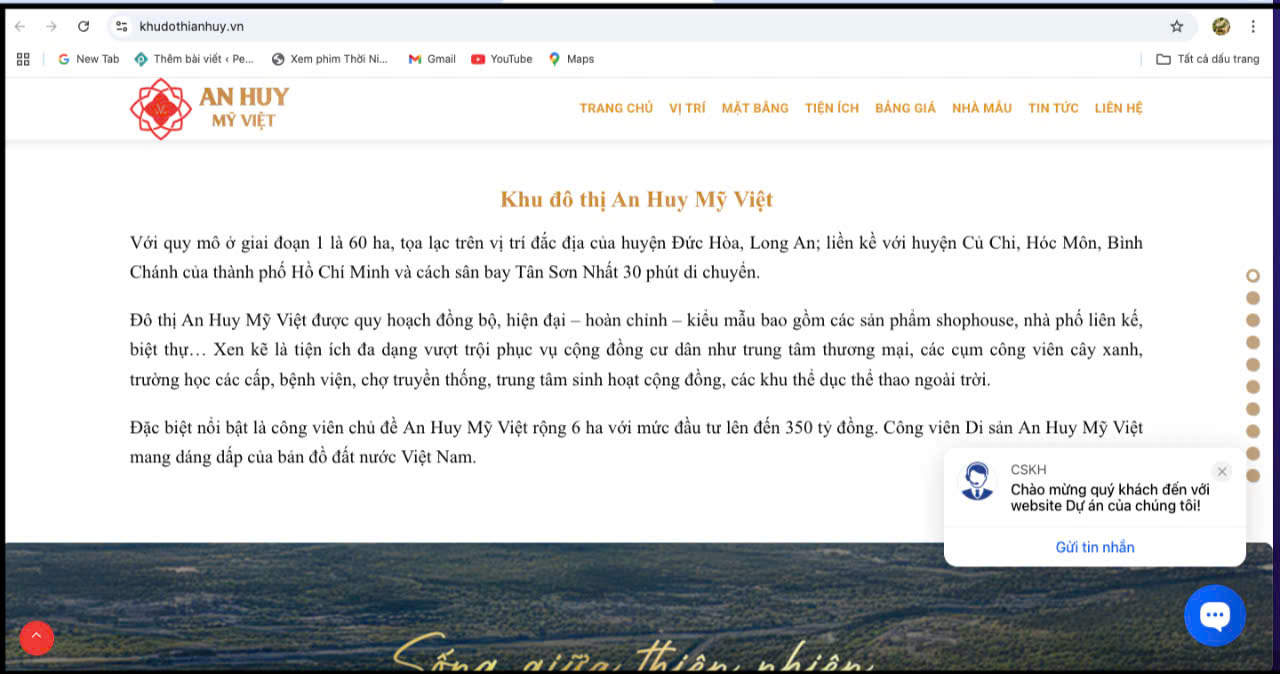1280x674 pixels.
Task: Open site information icon in address bar
Action: coord(122,26)
